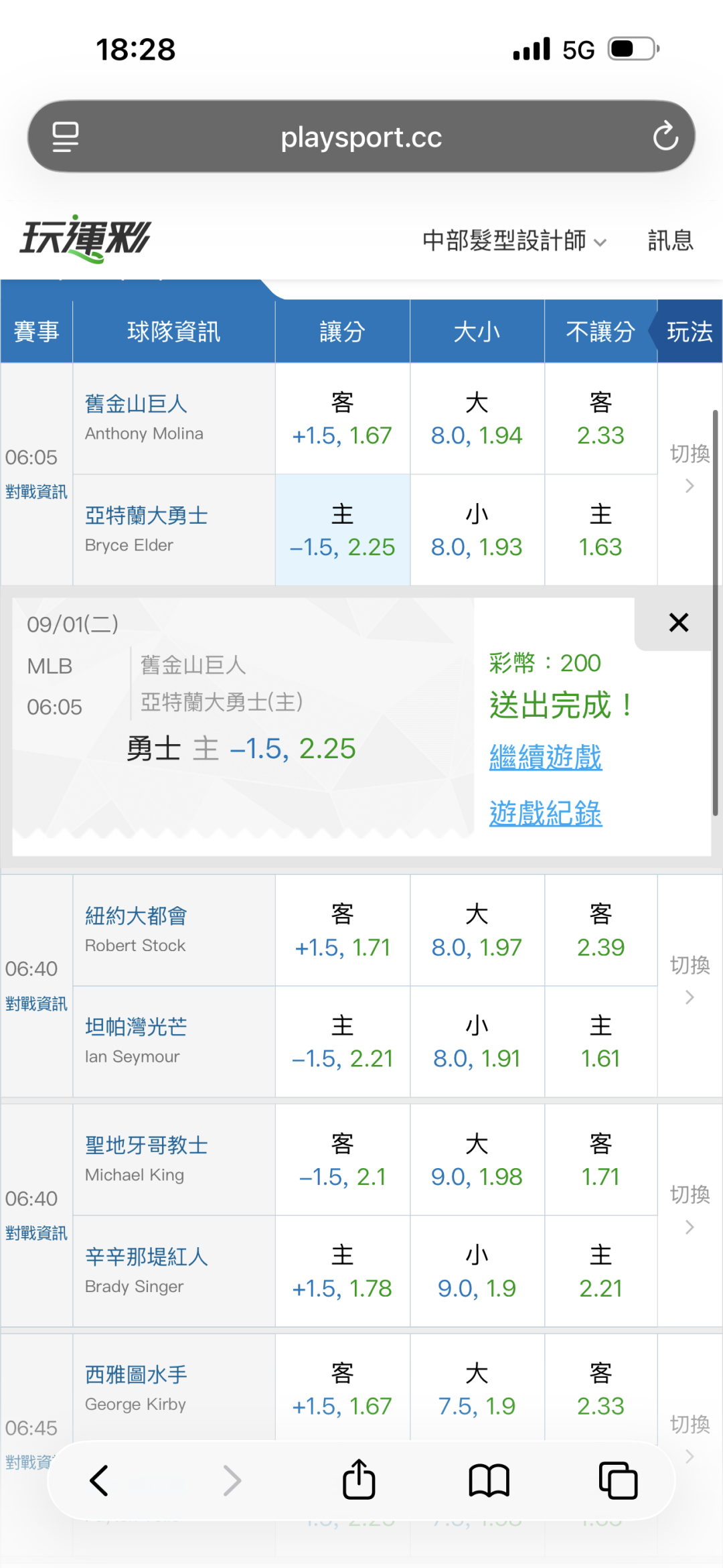
Task: Open the Safari tabs overview icon
Action: (618, 1480)
